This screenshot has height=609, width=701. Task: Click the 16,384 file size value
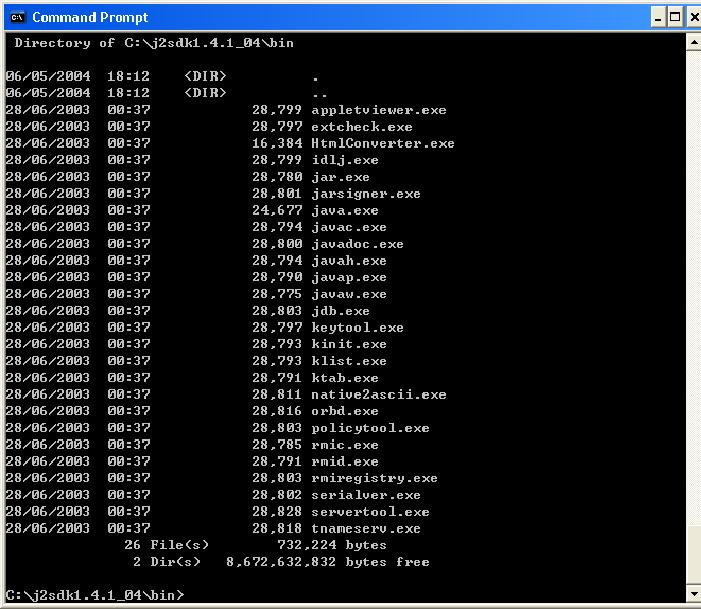(277, 144)
